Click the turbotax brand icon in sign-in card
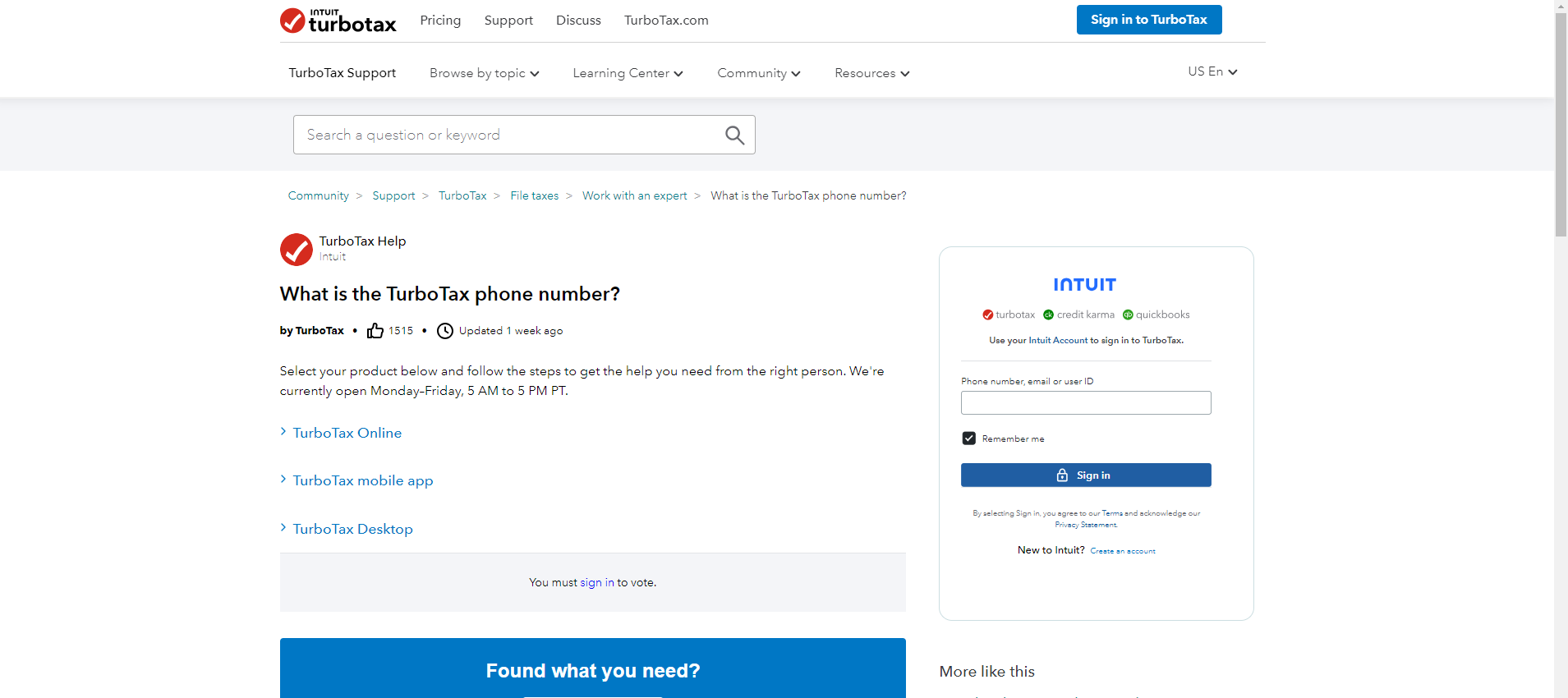 tap(987, 315)
